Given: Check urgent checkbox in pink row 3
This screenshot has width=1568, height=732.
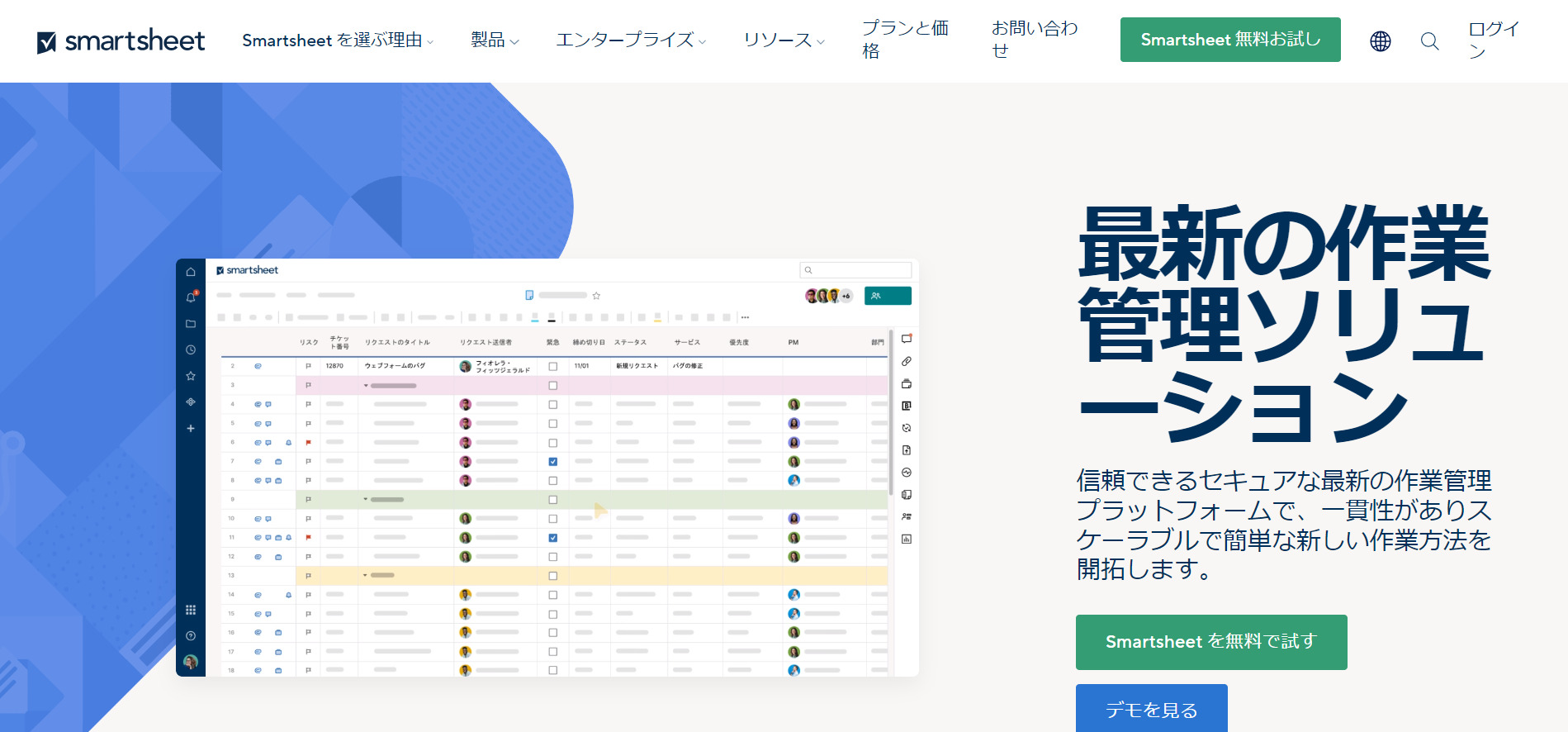Looking at the screenshot, I should point(553,386).
